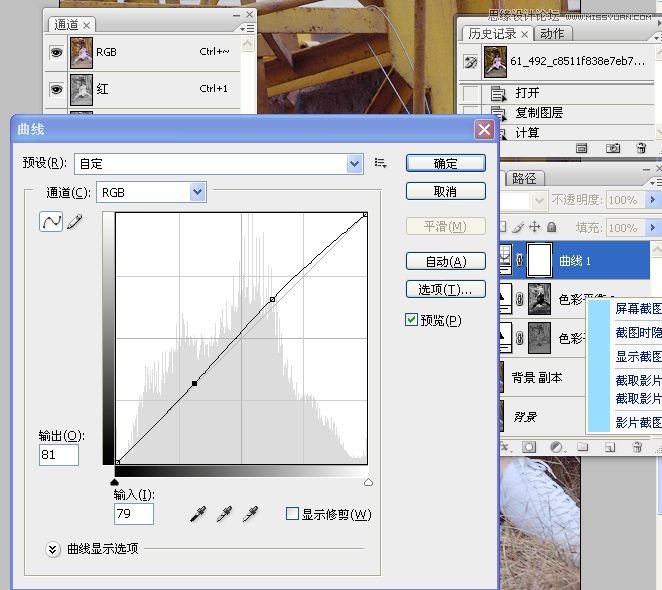This screenshot has height=590, width=662.
Task: Switch to the 动作 tab
Action: 552,33
